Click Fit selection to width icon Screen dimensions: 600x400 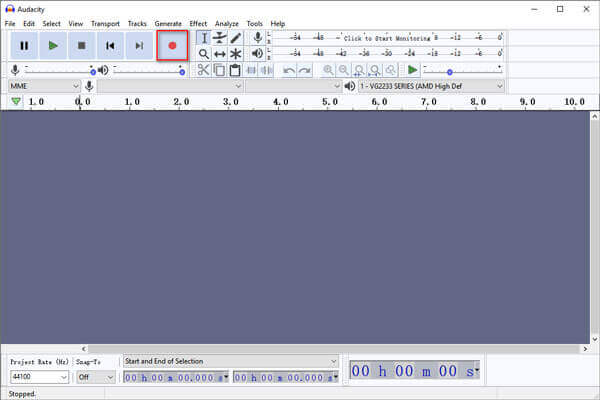[359, 70]
